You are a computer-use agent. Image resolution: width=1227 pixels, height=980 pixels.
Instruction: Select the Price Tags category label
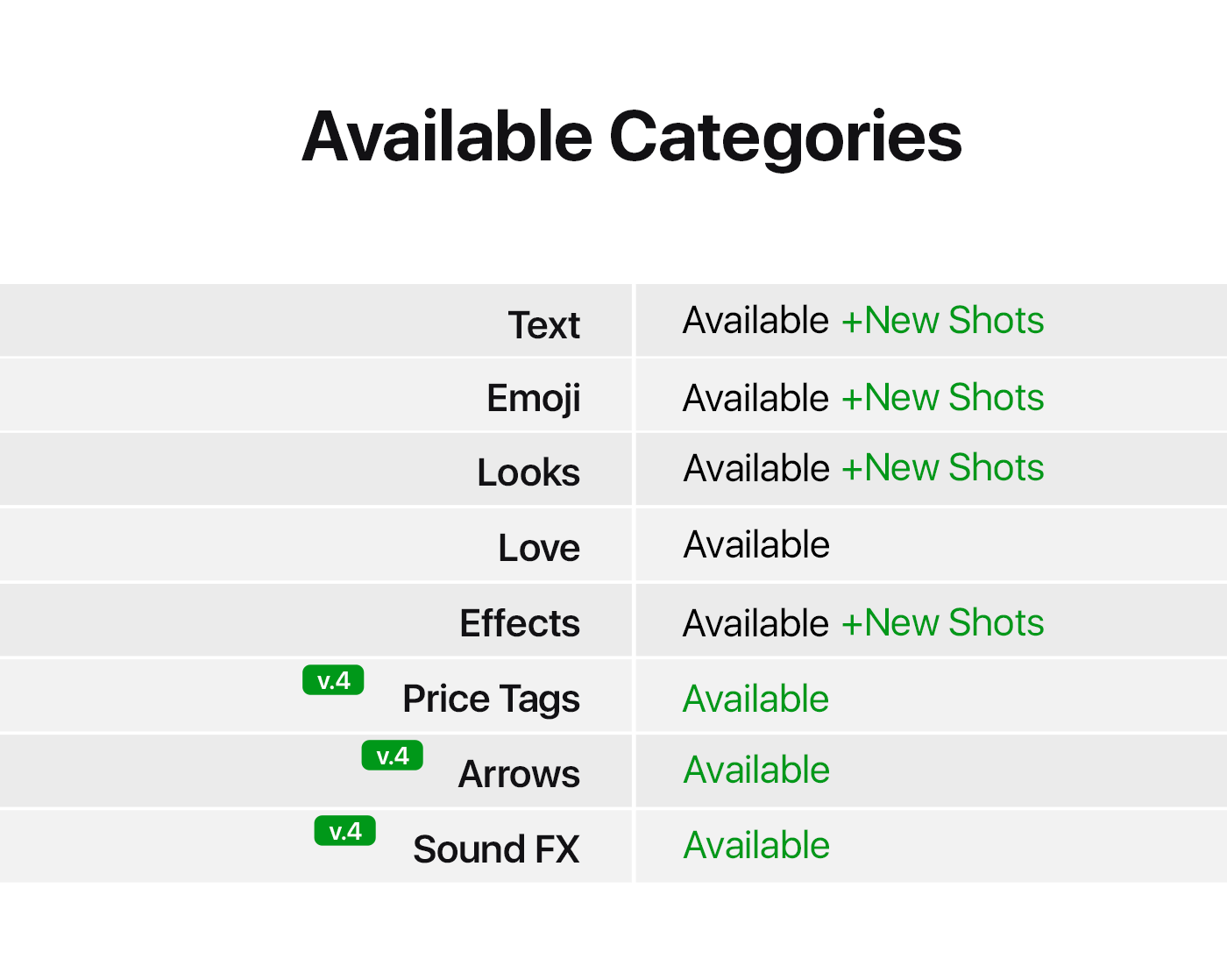point(492,699)
